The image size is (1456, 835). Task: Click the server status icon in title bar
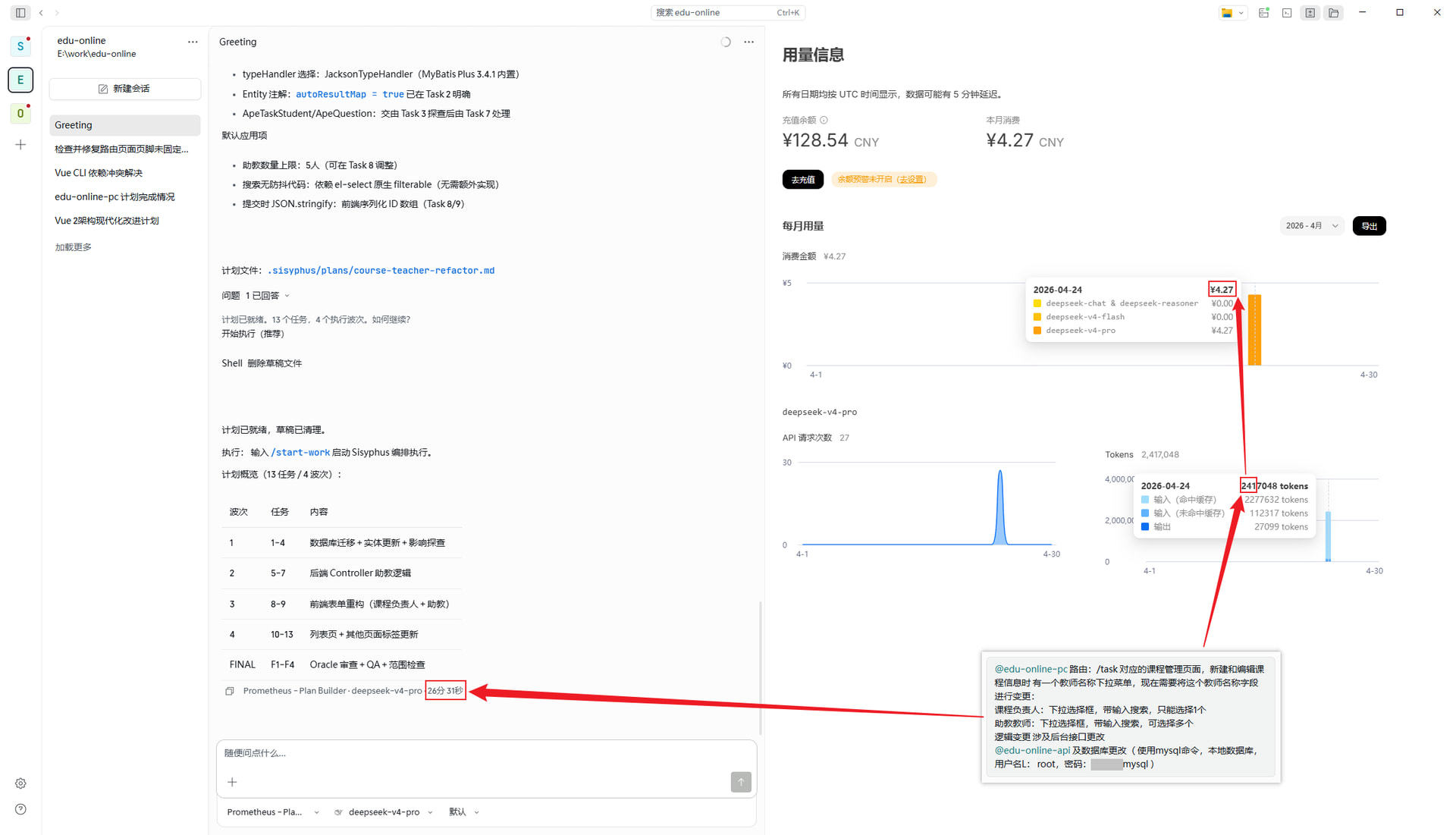pyautogui.click(x=1264, y=13)
